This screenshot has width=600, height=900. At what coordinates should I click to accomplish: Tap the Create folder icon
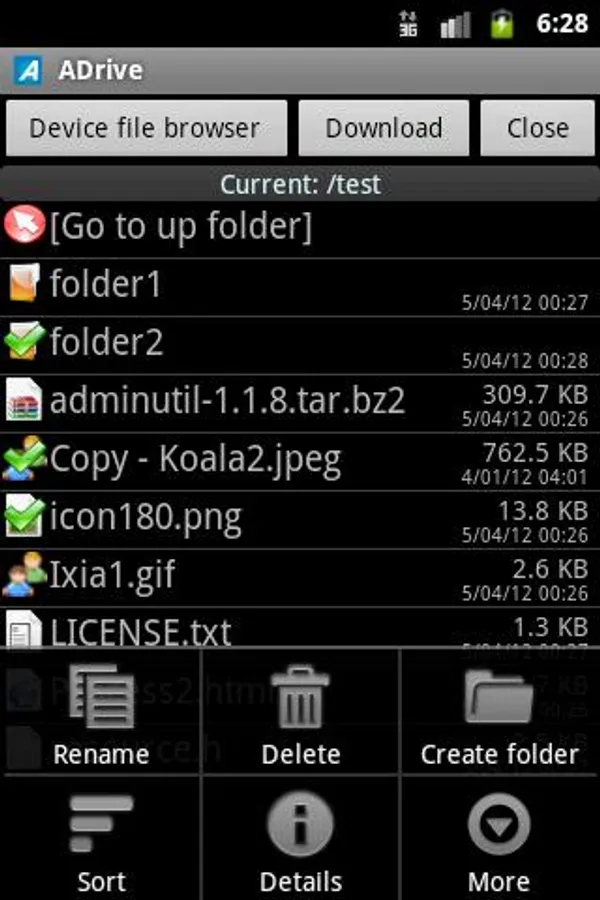499,696
